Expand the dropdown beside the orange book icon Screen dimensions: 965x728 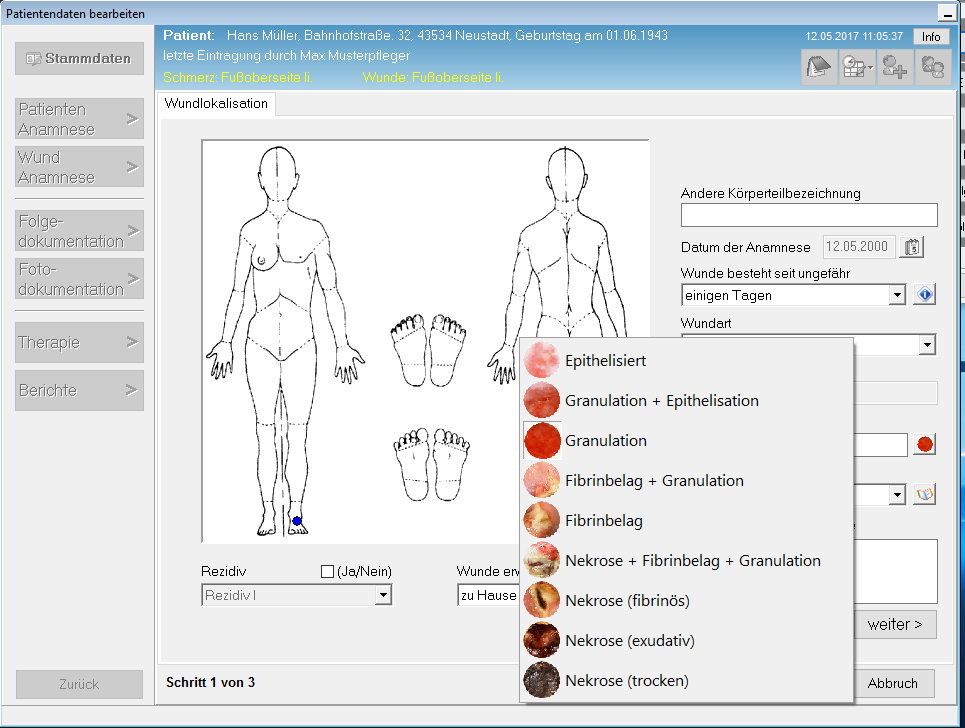[898, 494]
